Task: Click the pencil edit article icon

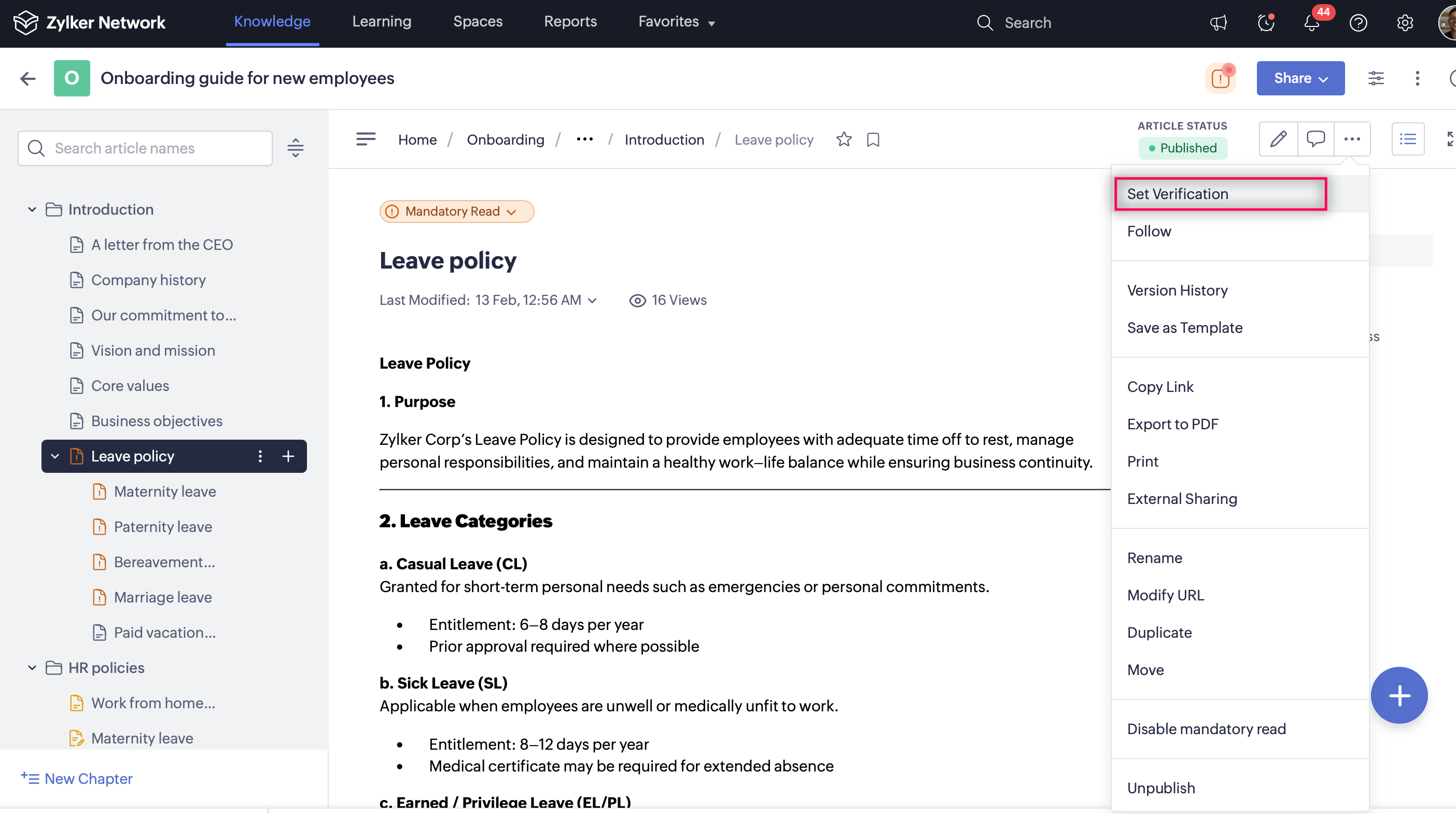Action: pyautogui.click(x=1278, y=139)
